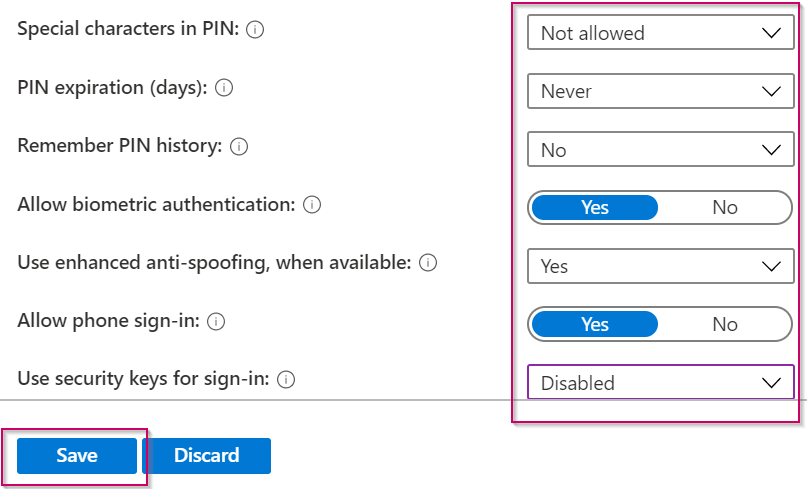This screenshot has width=807, height=489.
Task: Expand the PIN expiration dropdown showing Never
Action: pos(661,91)
